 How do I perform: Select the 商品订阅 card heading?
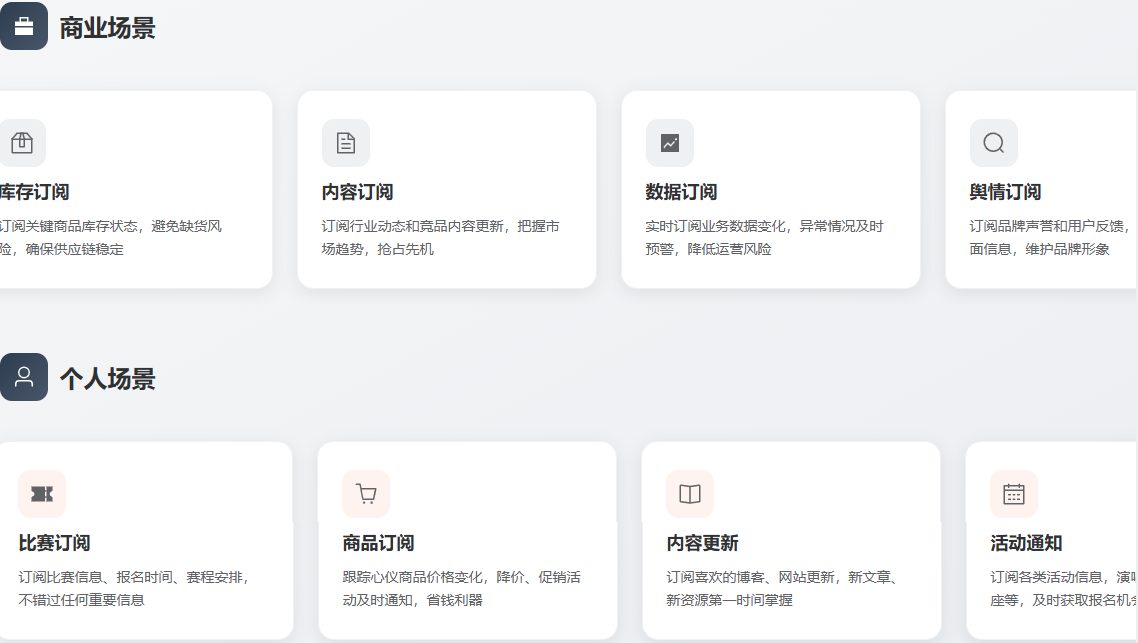[x=378, y=543]
